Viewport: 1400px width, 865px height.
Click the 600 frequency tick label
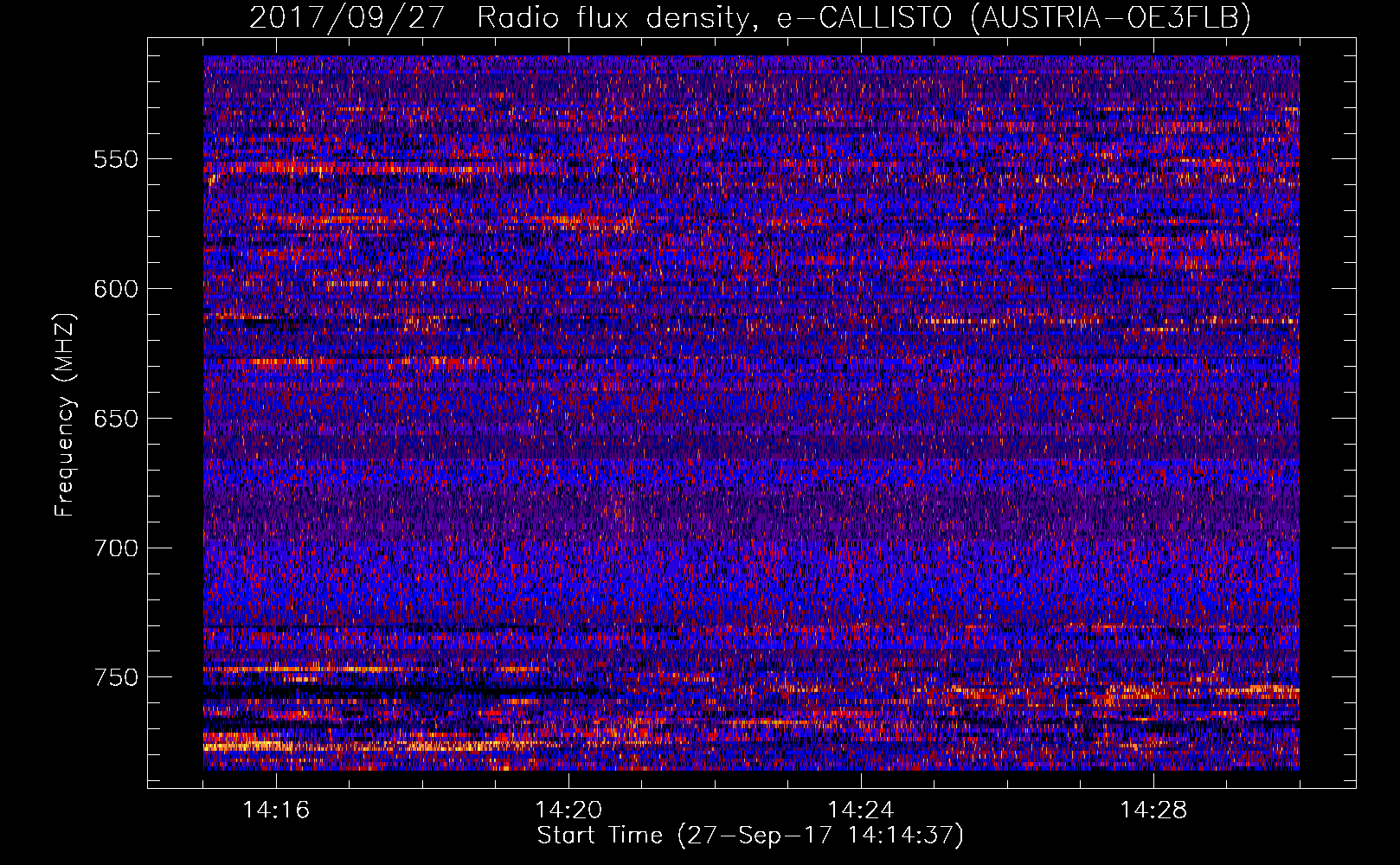click(116, 289)
